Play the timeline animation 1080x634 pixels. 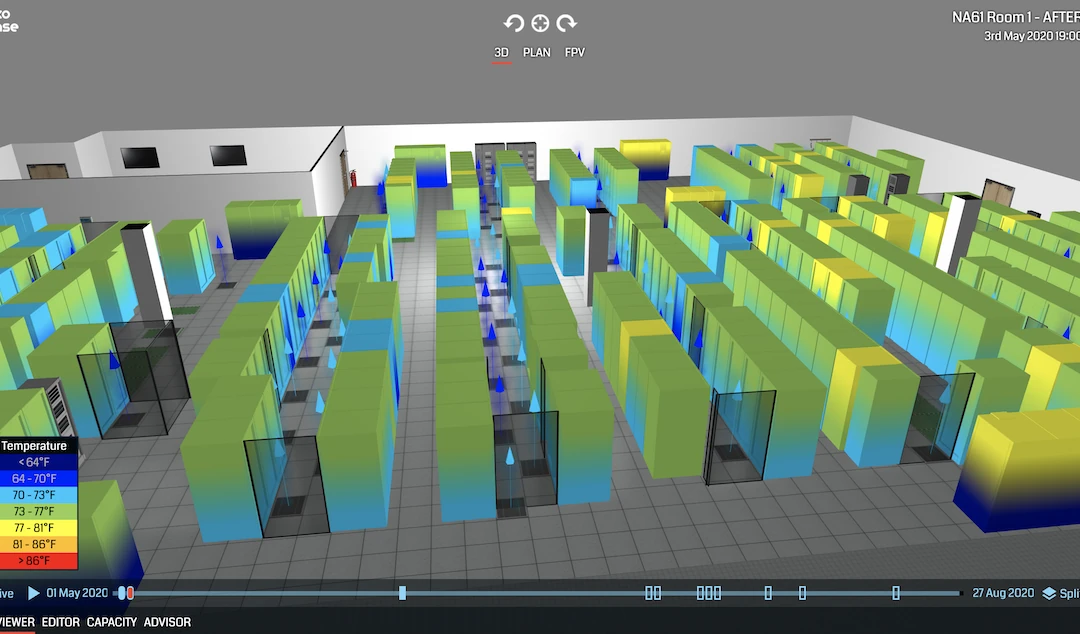33,593
